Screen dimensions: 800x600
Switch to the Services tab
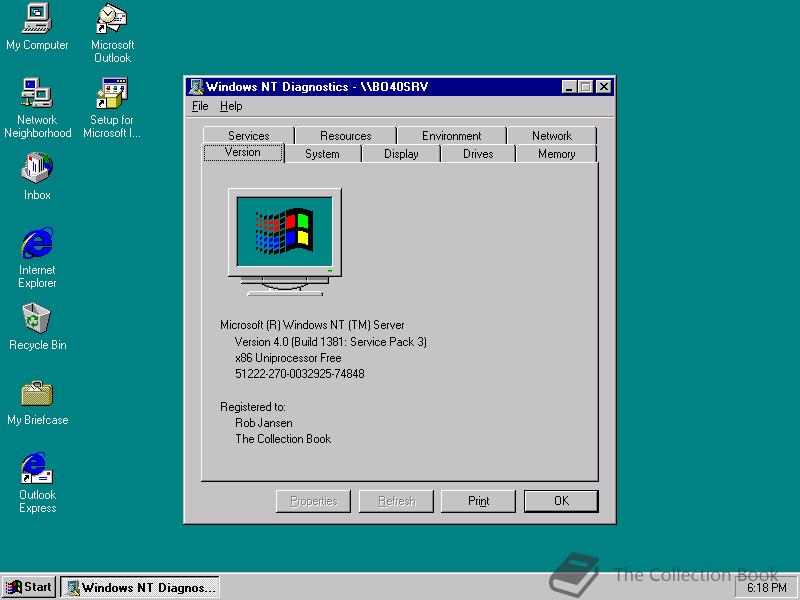(x=248, y=136)
